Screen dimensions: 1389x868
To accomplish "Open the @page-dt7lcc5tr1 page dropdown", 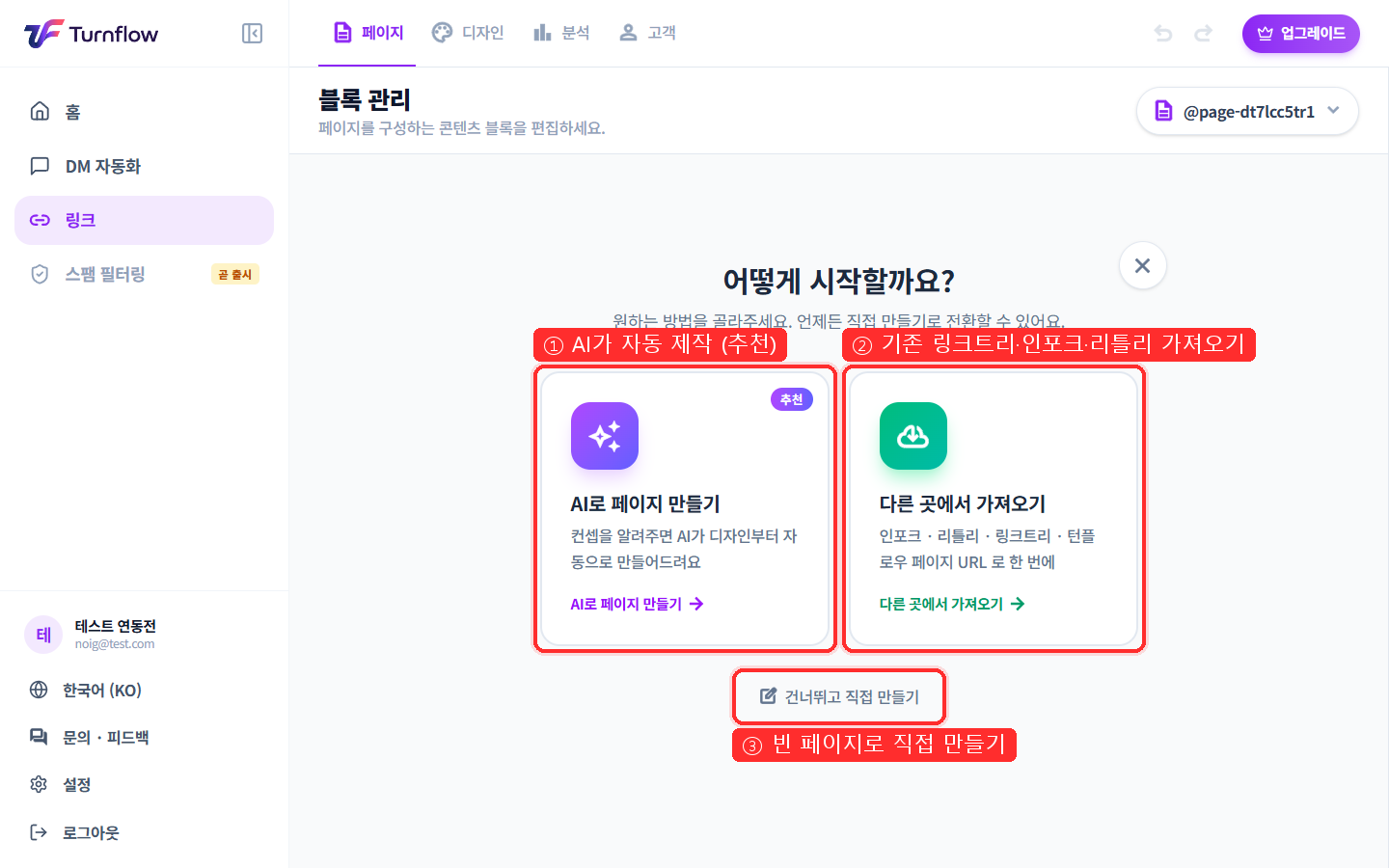I will click(x=1247, y=111).
